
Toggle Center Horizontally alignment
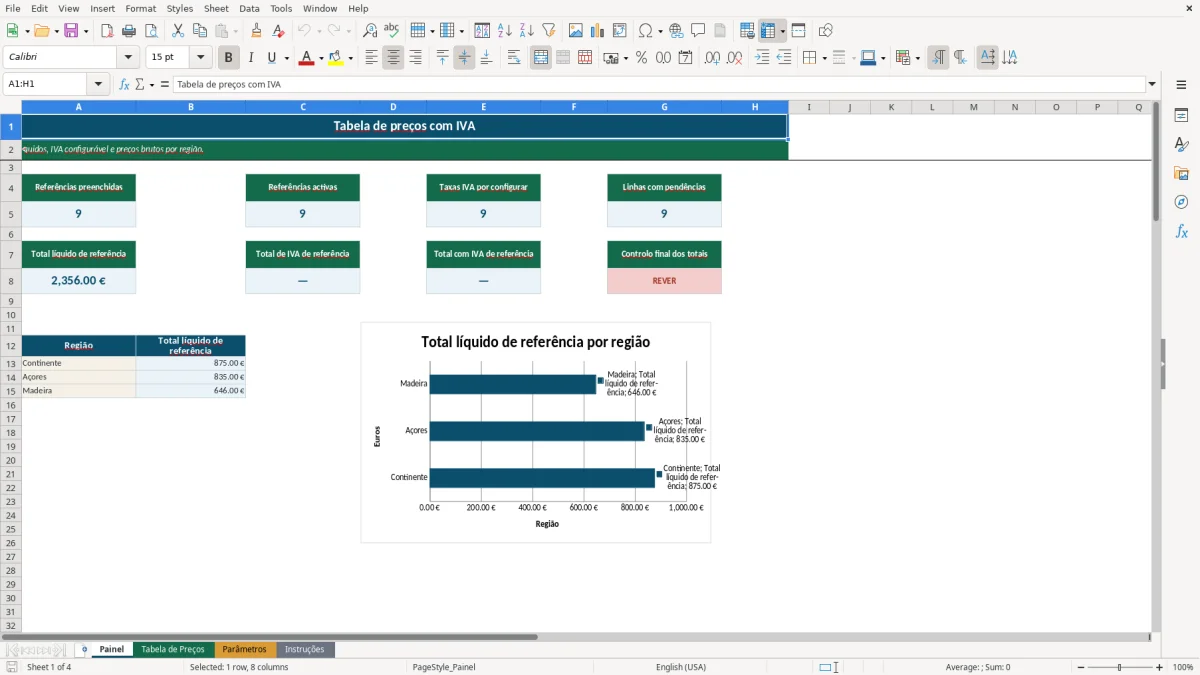(394, 58)
